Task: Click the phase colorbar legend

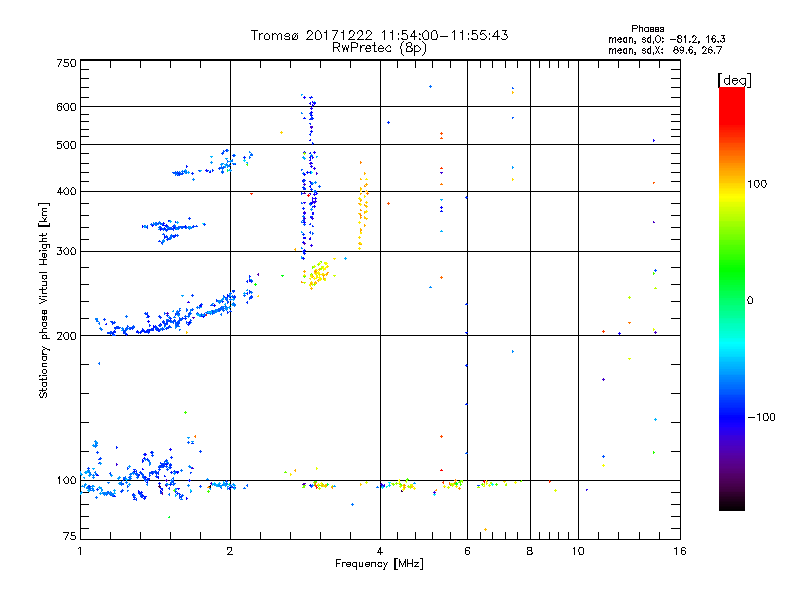Action: tap(732, 299)
